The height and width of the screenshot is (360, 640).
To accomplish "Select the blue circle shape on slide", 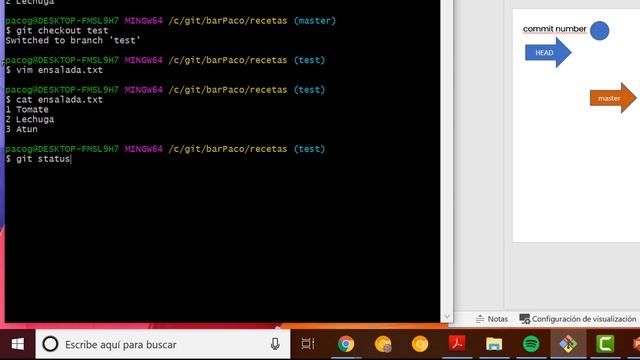I will click(x=599, y=31).
